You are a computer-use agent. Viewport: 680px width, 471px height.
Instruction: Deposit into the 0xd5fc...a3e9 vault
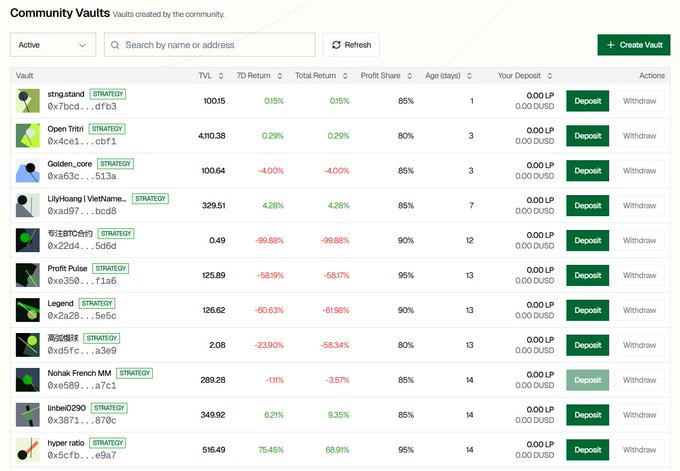pyautogui.click(x=588, y=345)
